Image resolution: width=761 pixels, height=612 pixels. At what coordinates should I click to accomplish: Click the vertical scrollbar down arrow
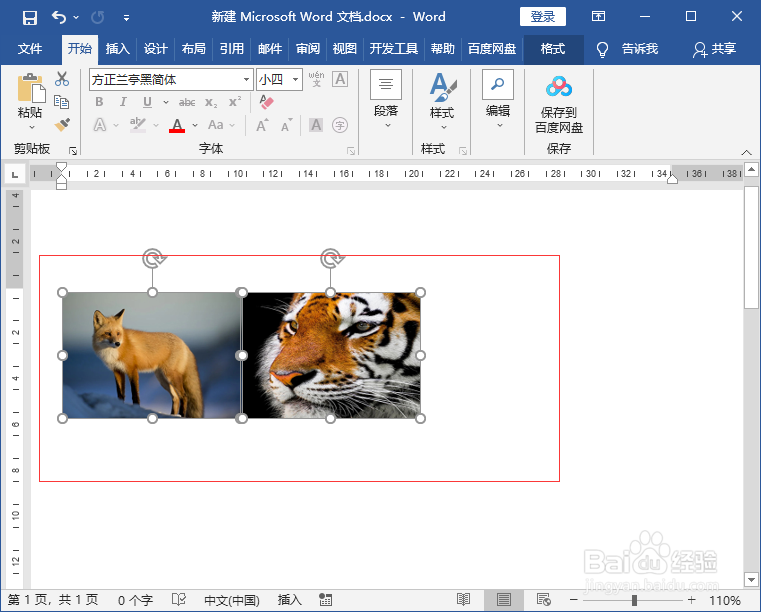point(751,579)
